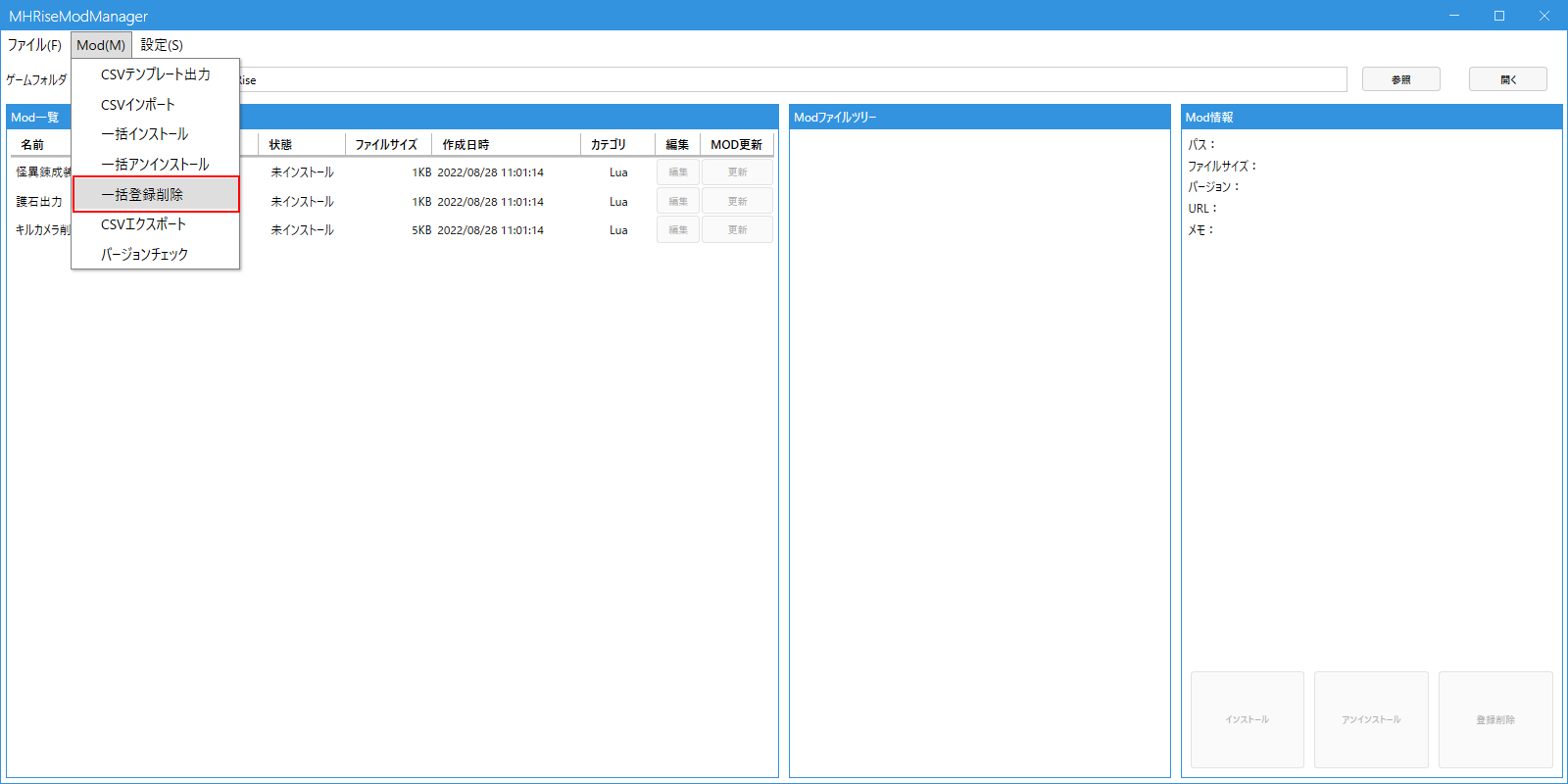Click 編集 button in 怪異錬成 row
The height and width of the screenshot is (784, 1568).
[678, 172]
